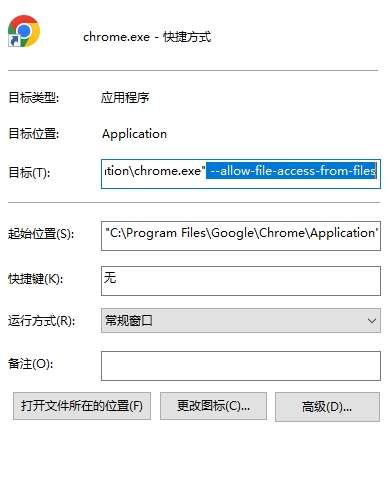Click the 目标类型 label

point(33,98)
